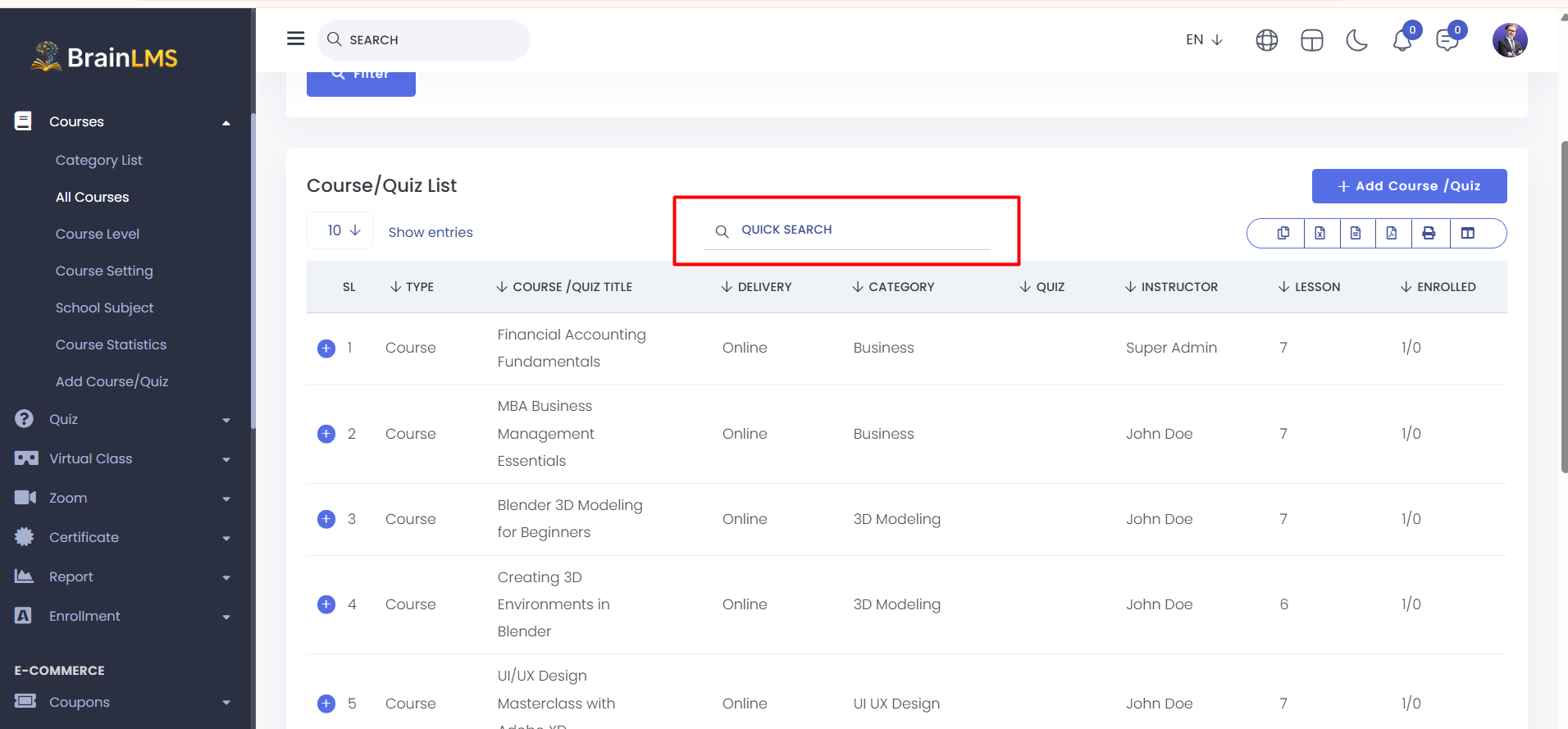Image resolution: width=1568 pixels, height=729 pixels.
Task: Sort by COURSE /QUIZ TITLE column
Action: pyautogui.click(x=564, y=287)
